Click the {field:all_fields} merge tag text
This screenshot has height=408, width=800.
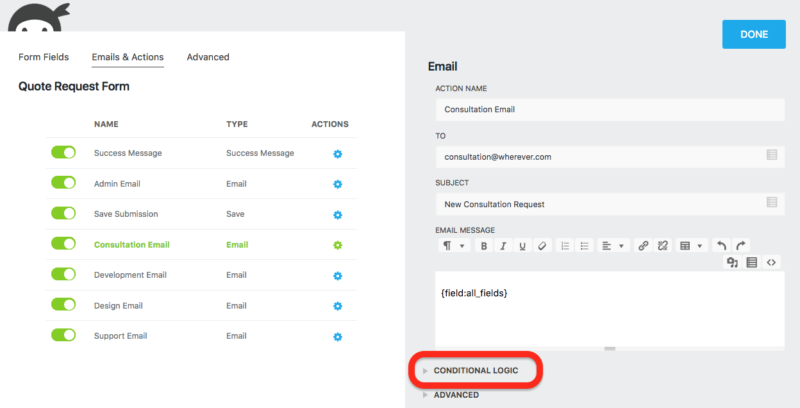pyautogui.click(x=474, y=293)
